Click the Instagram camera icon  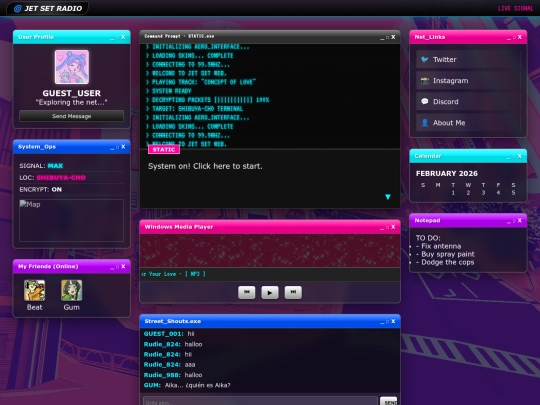(425, 81)
